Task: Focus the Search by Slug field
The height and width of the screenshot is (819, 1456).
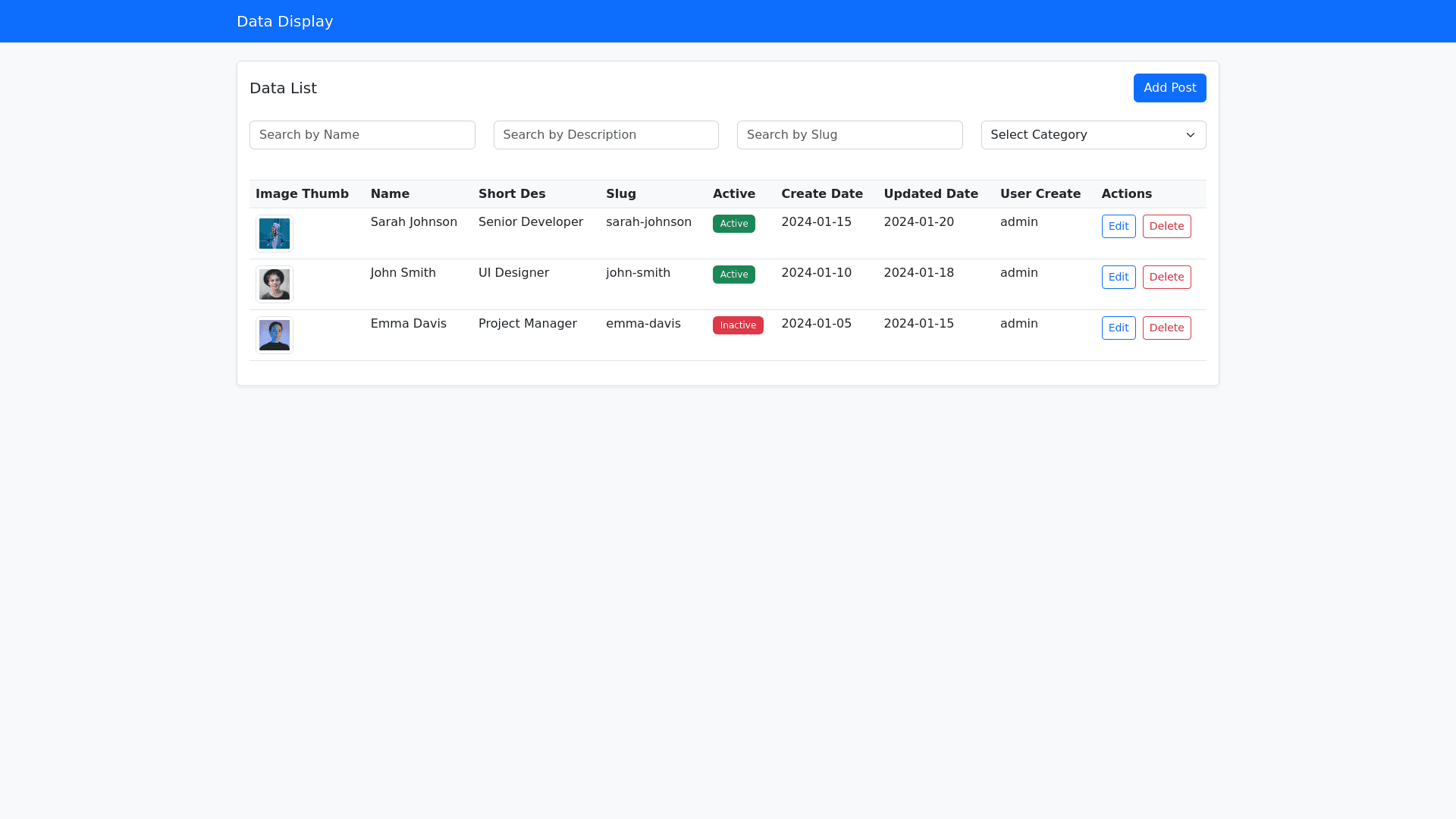Action: click(x=849, y=135)
